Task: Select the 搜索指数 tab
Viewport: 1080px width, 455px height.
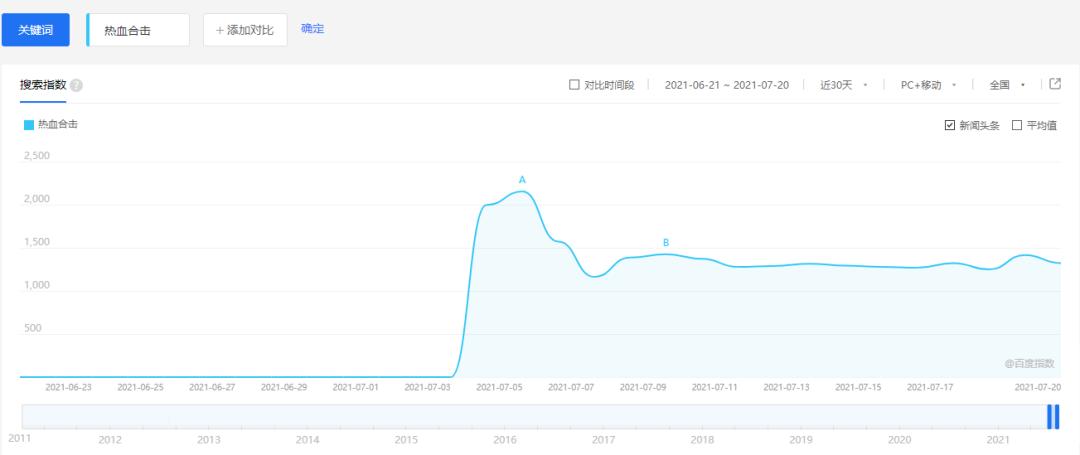Action: click(x=43, y=85)
